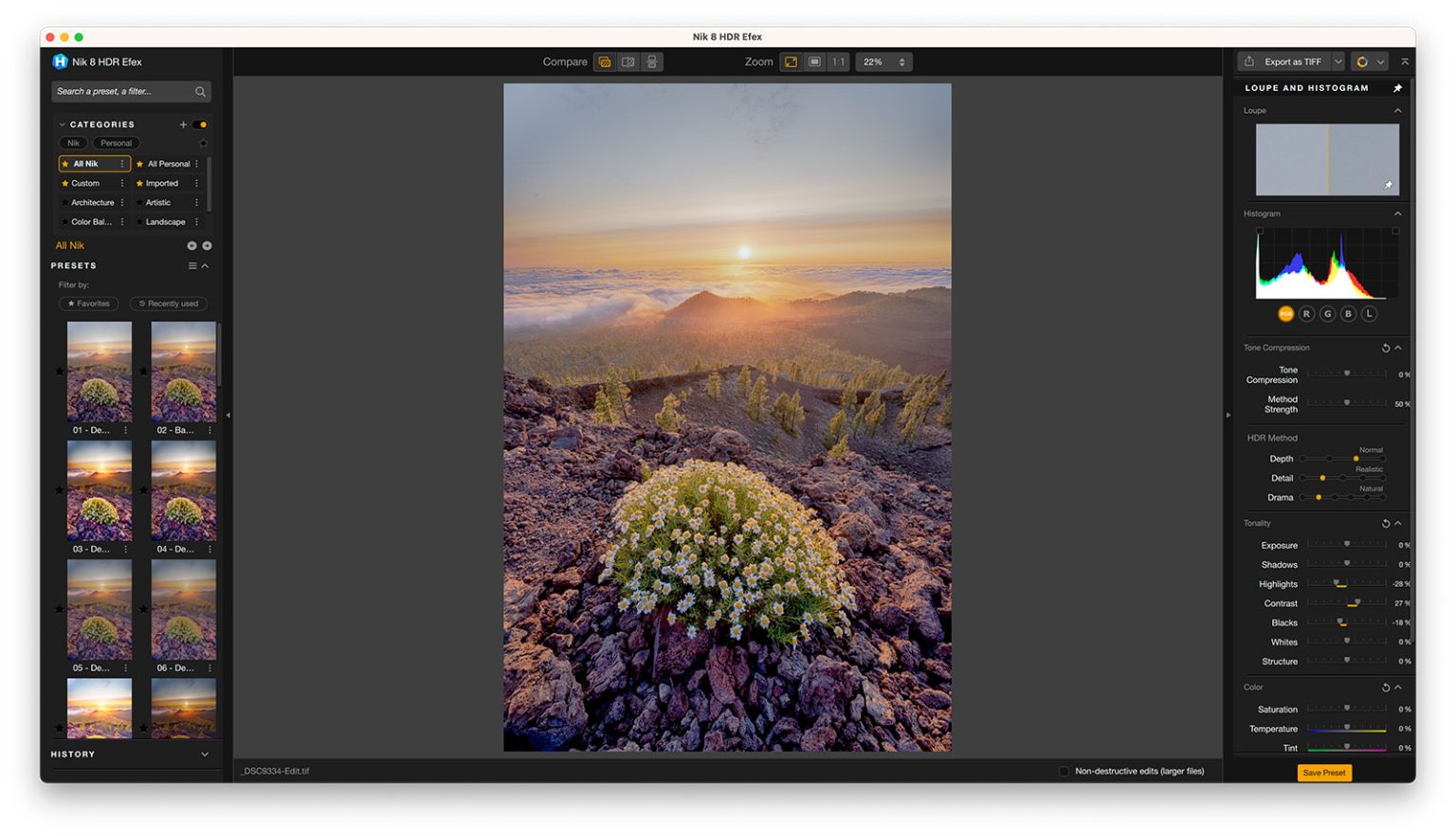The width and height of the screenshot is (1456, 836).
Task: Open the zoom percentage dropdown
Action: (x=883, y=62)
